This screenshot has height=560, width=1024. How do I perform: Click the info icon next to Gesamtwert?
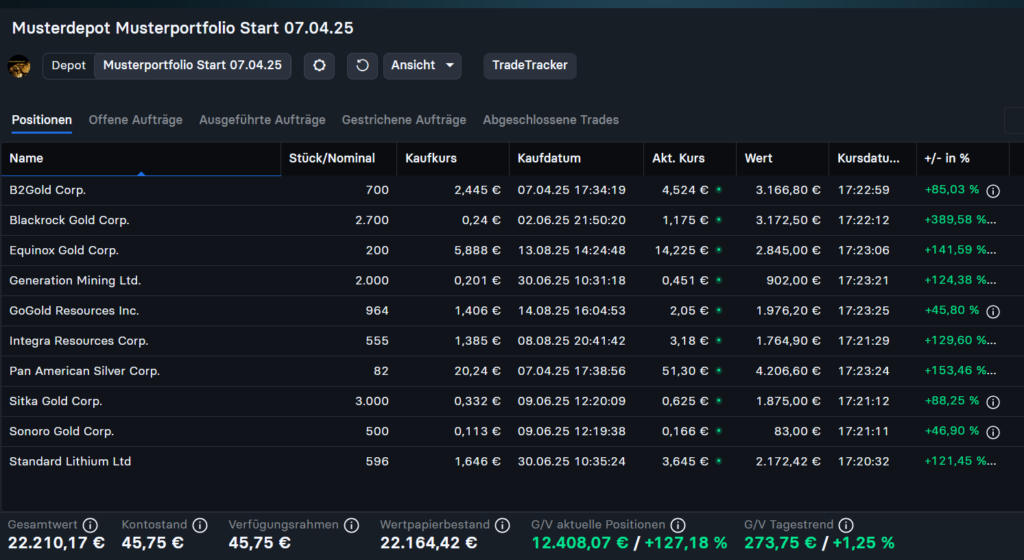(x=90, y=525)
